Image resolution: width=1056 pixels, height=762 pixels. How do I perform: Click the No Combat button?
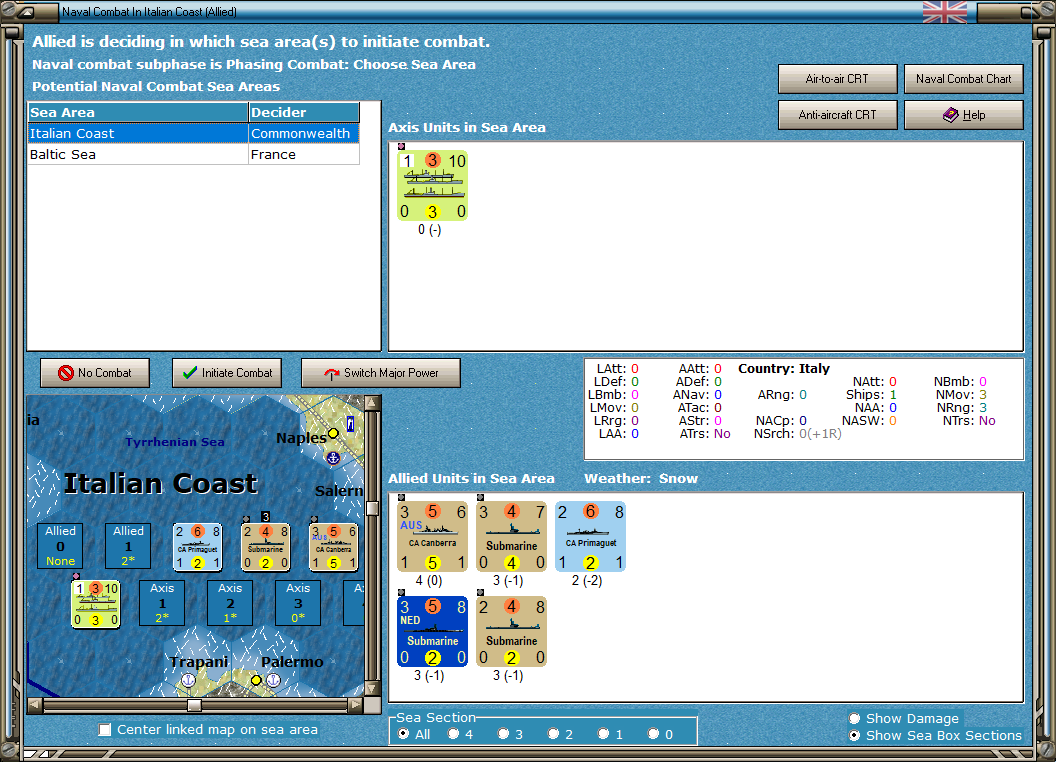[95, 373]
